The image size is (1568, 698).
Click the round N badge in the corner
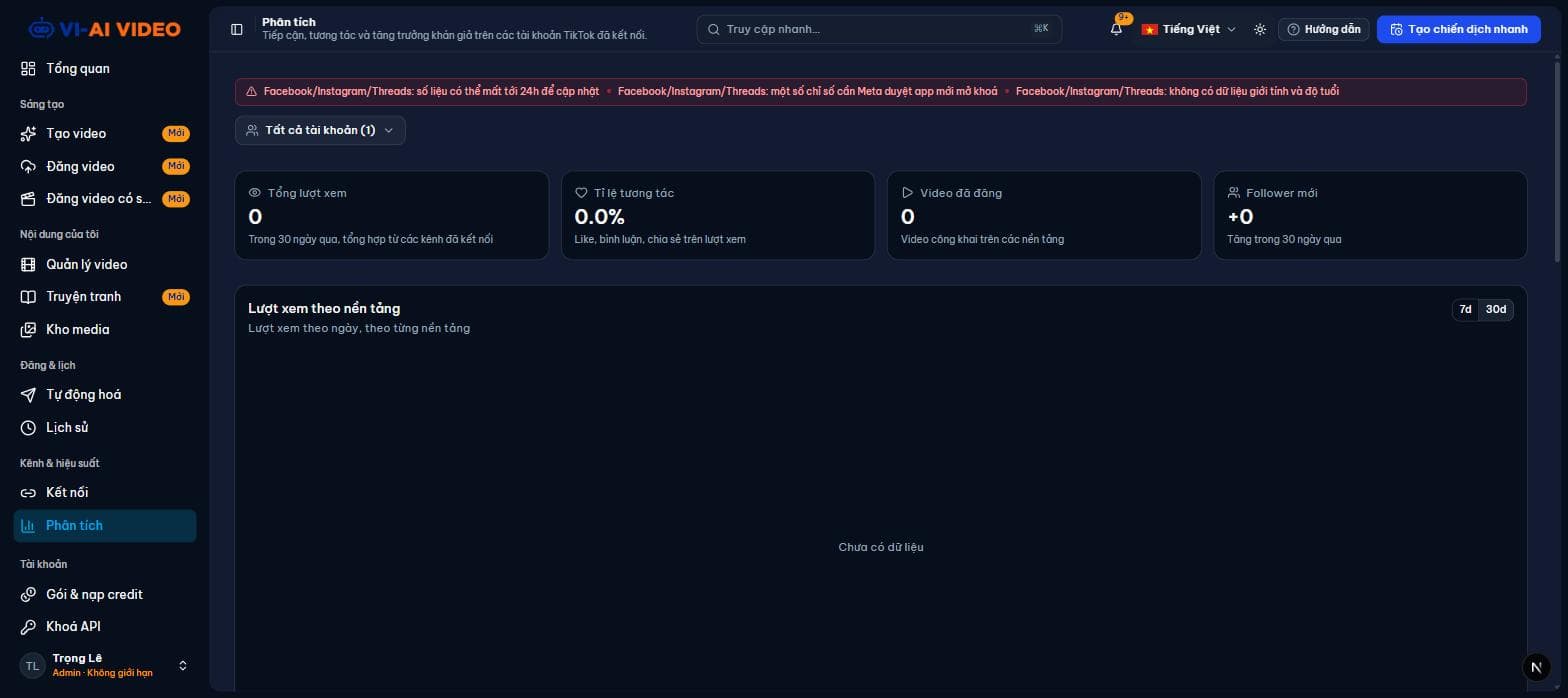tap(1536, 667)
